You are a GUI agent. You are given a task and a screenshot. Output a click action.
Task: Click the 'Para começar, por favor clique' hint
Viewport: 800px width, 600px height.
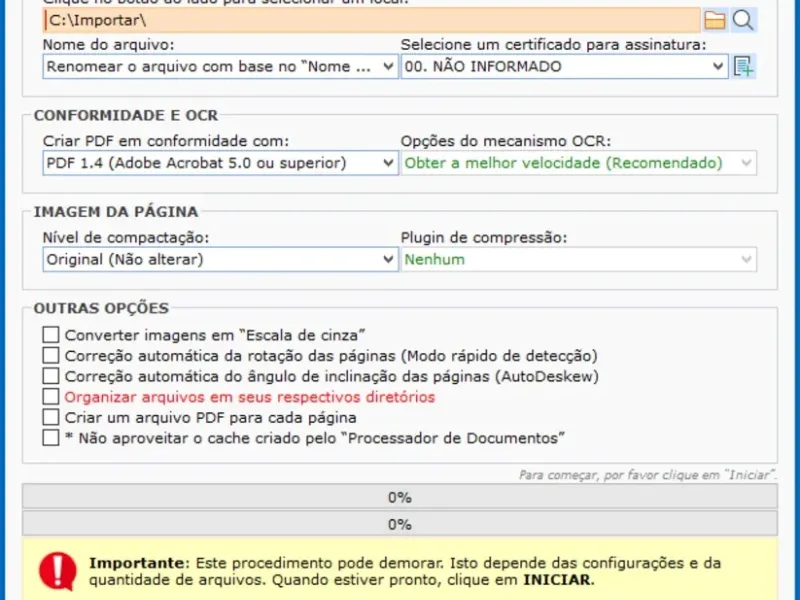point(648,475)
